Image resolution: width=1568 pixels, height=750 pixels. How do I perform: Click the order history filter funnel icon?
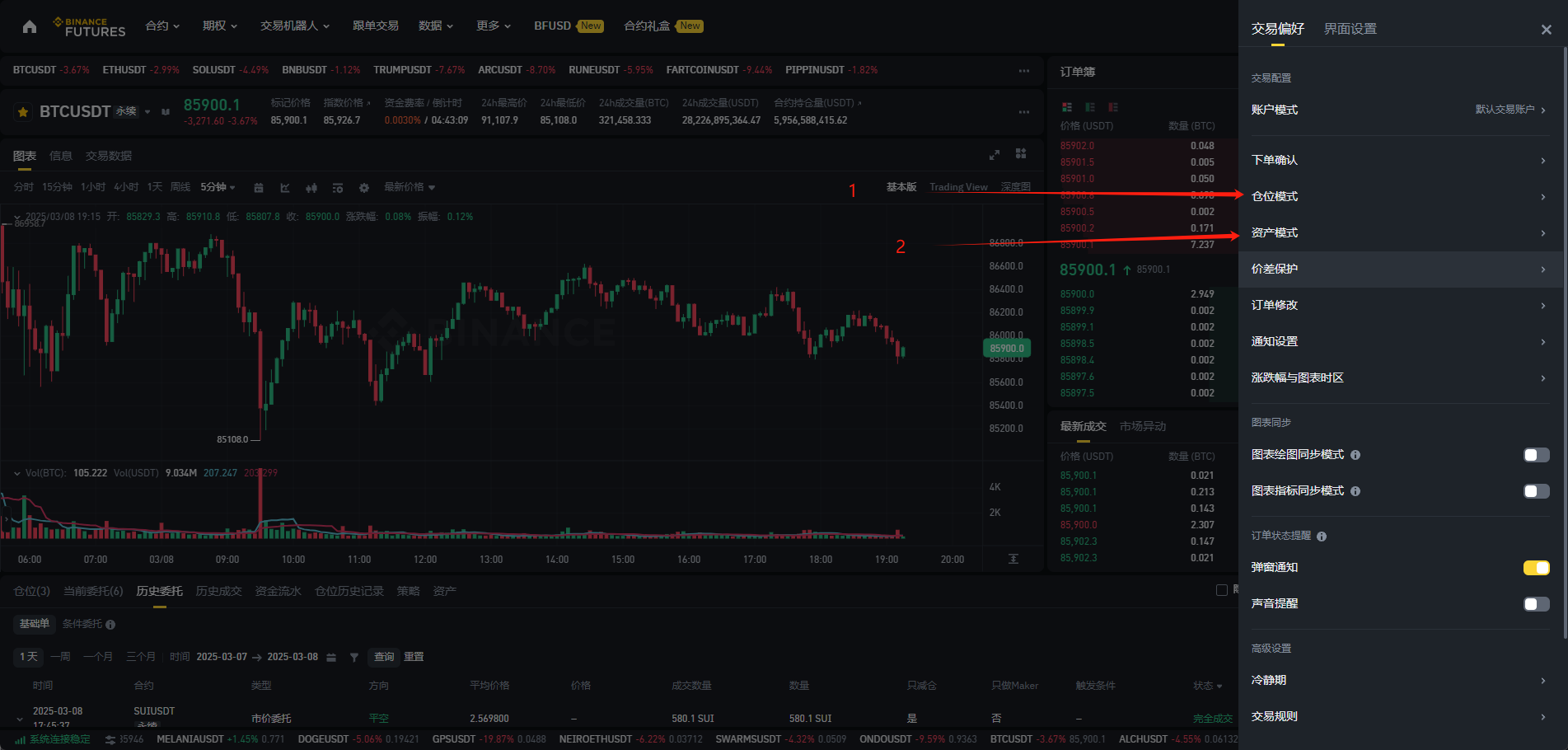pyautogui.click(x=354, y=657)
